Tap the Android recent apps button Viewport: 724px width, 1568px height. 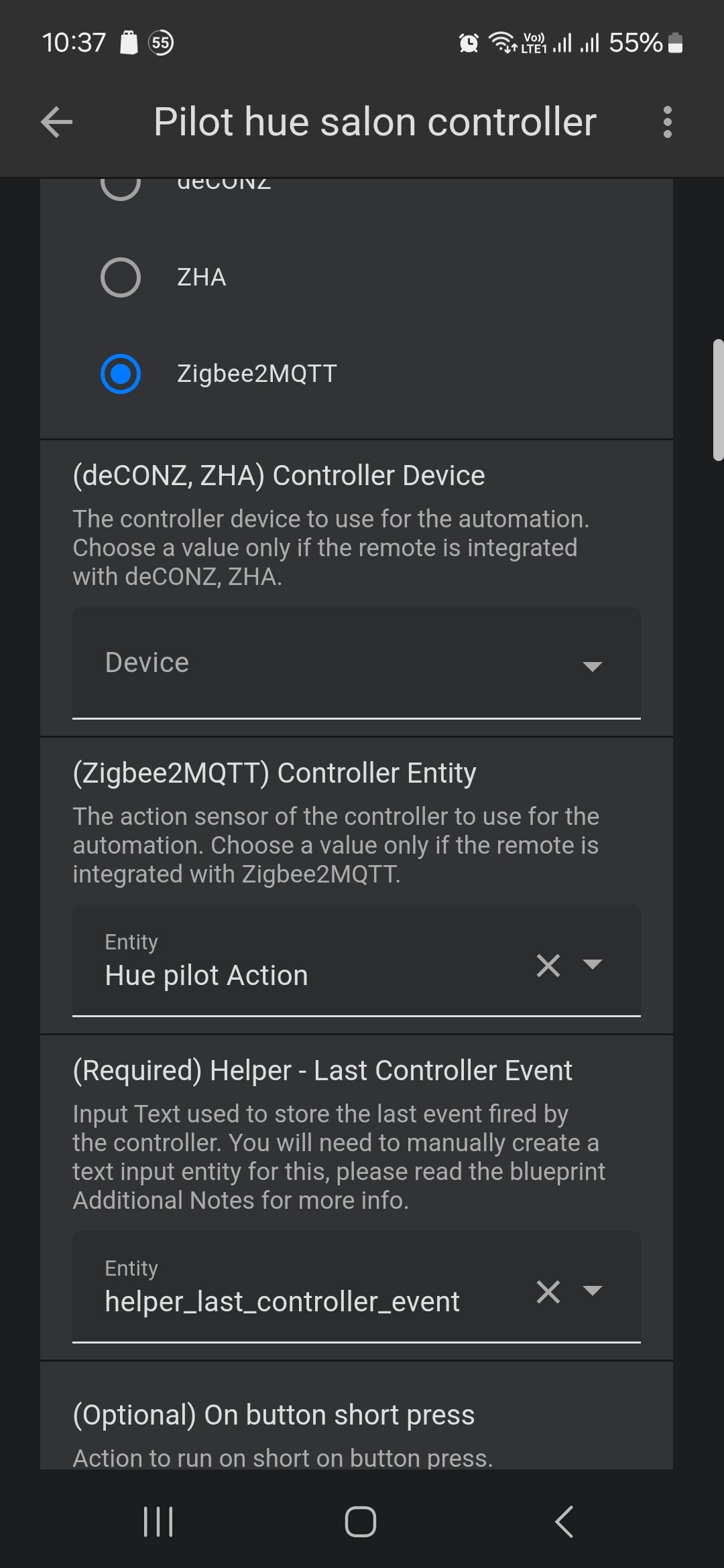click(158, 1521)
